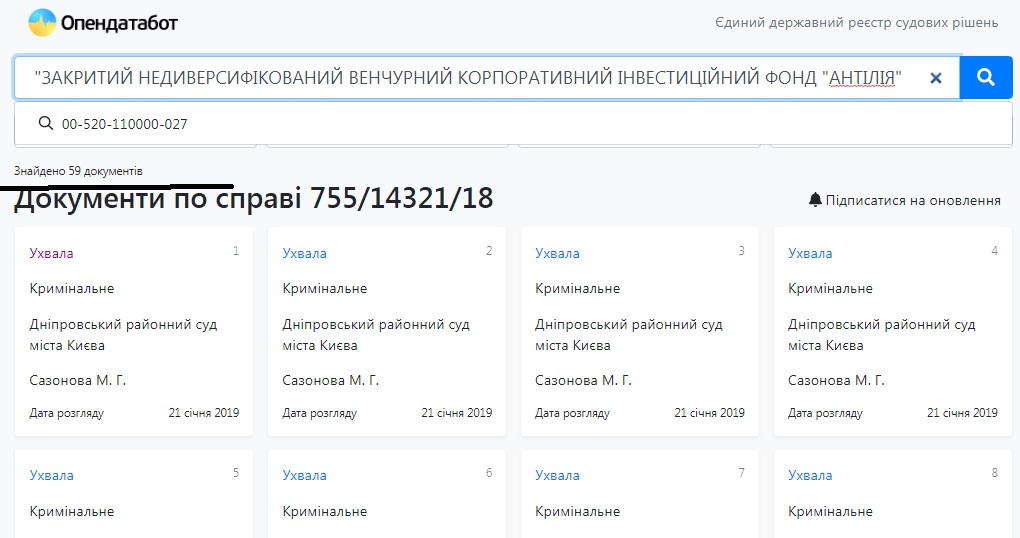Viewport: 1020px width, 538px height.
Task: Click judge Сазонова М. Г. in card 3
Action: point(583,380)
